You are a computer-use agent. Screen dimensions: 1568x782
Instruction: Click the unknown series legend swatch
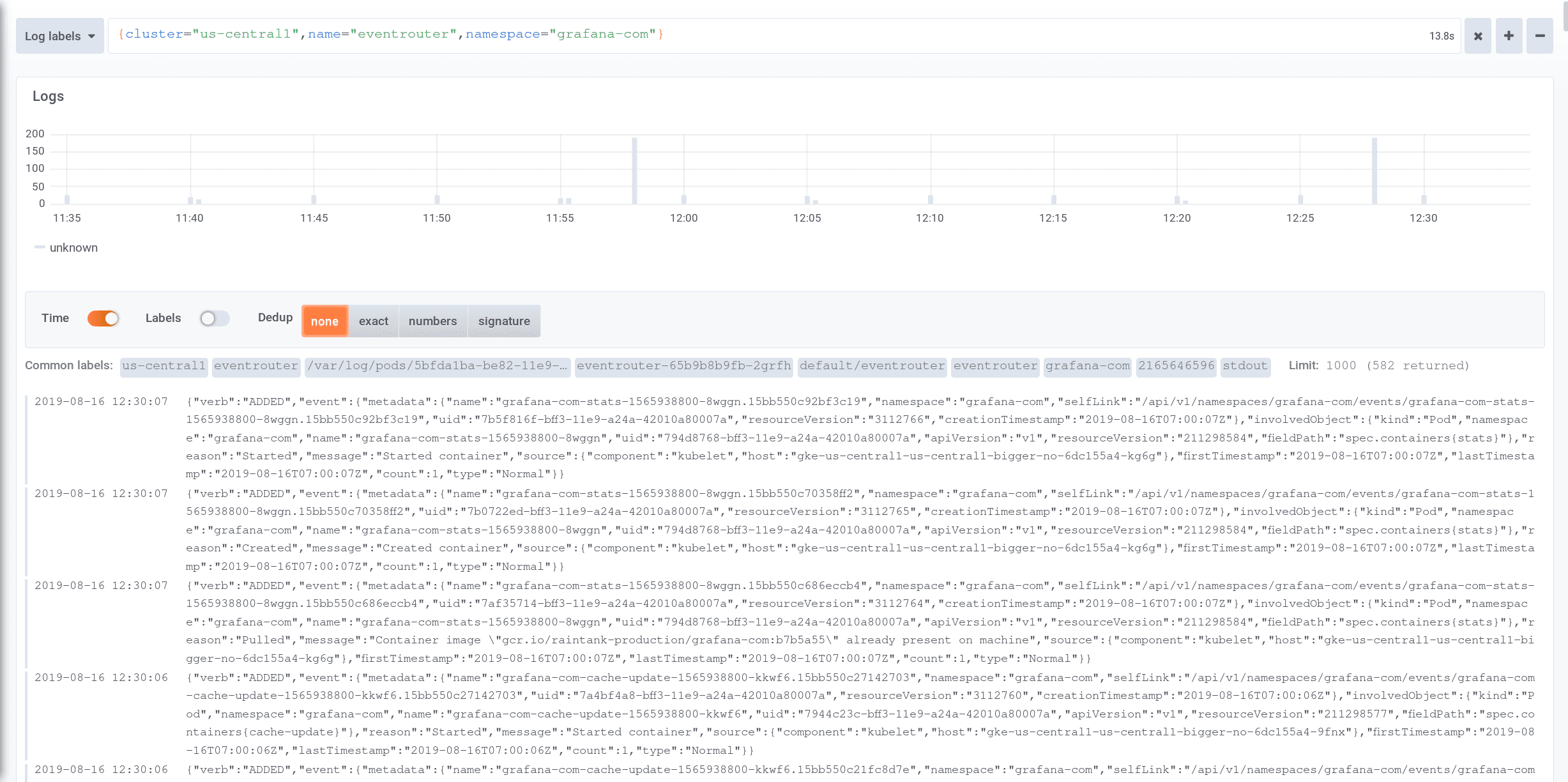(x=40, y=247)
